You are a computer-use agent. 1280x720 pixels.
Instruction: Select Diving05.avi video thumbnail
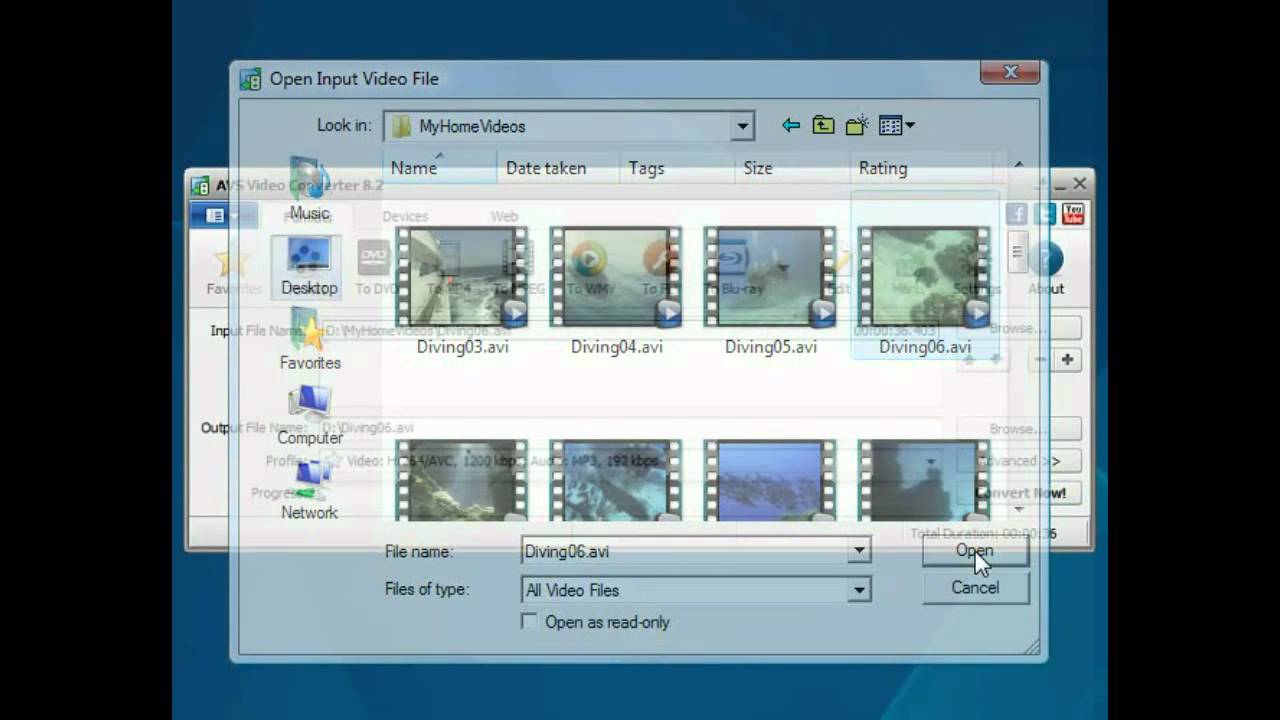770,277
